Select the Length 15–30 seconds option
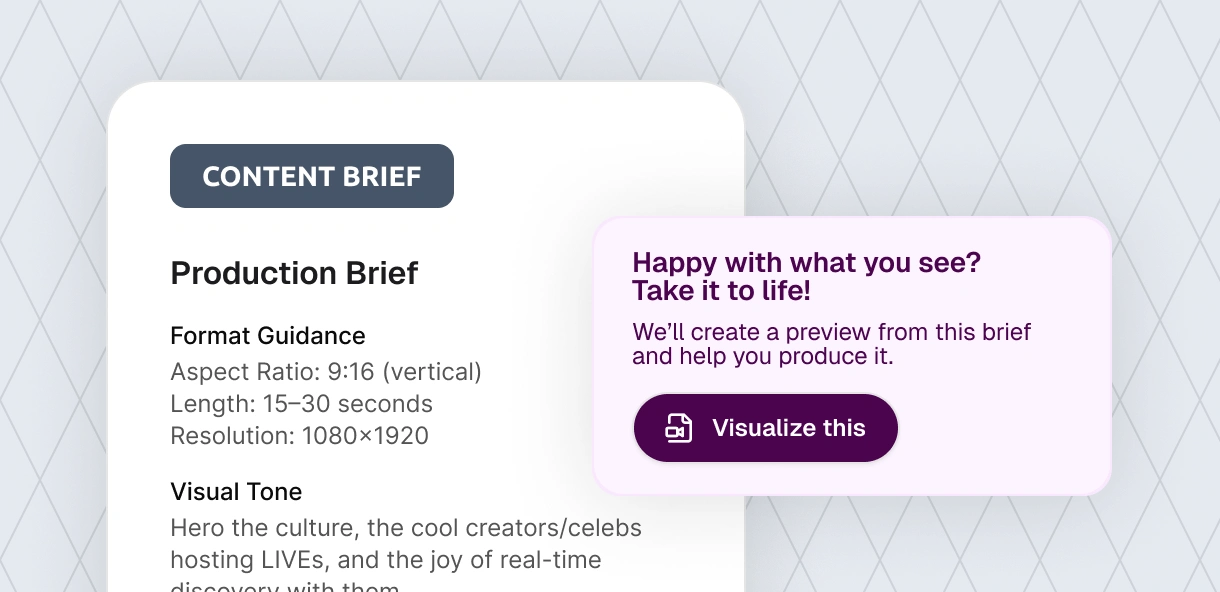This screenshot has width=1220, height=592. click(301, 403)
